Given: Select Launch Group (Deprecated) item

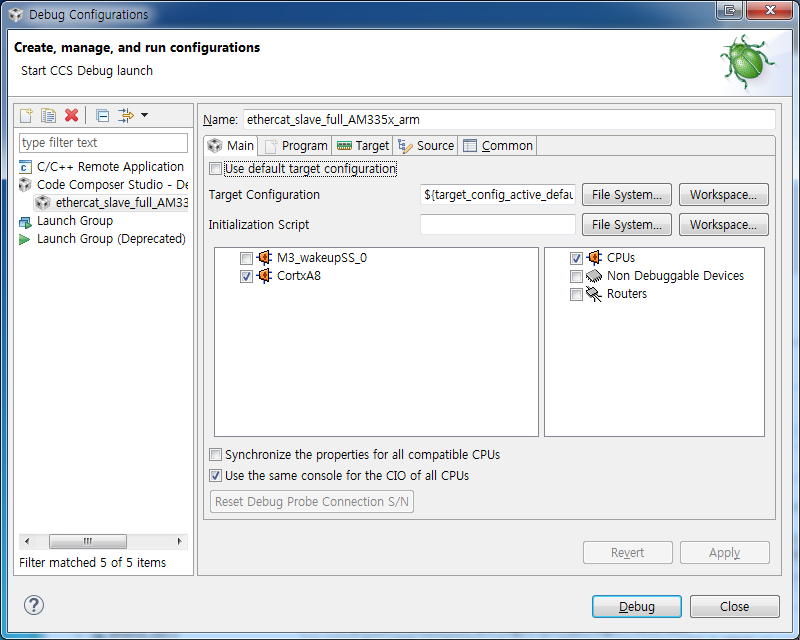Looking at the screenshot, I should pyautogui.click(x=111, y=239).
